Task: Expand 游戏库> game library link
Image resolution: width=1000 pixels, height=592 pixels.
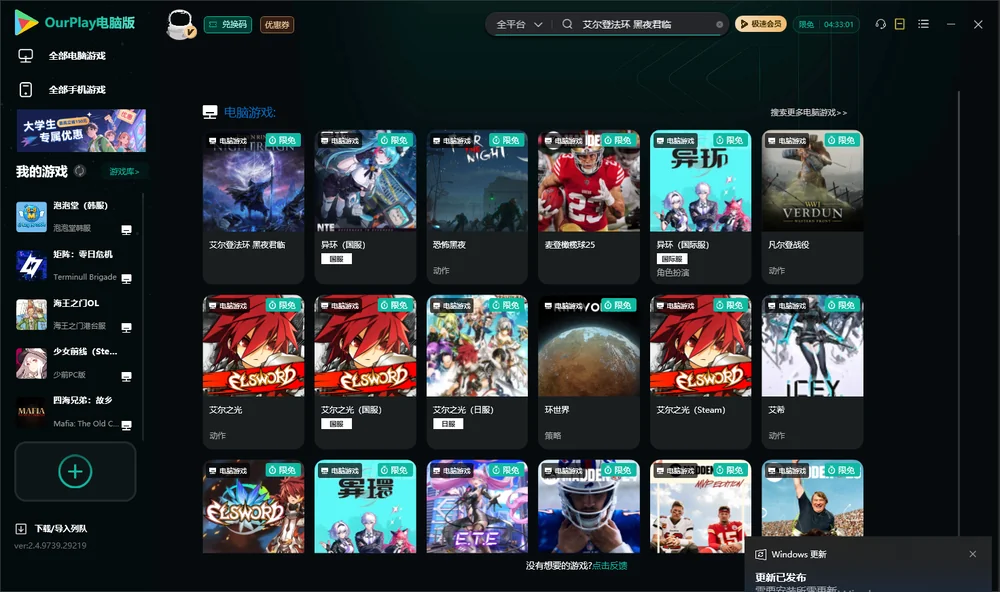Action: coord(124,172)
